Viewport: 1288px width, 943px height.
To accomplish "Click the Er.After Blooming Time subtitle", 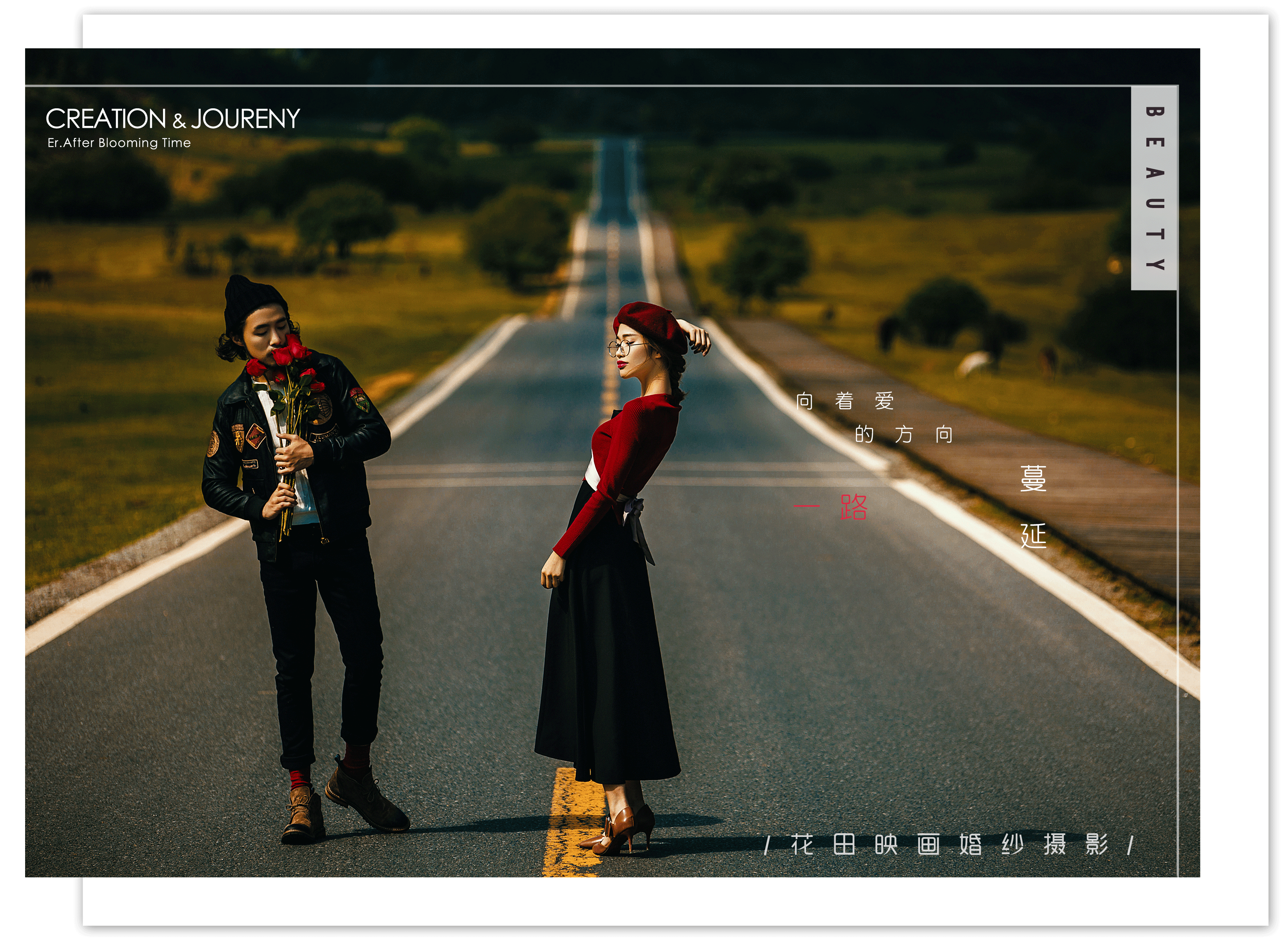I will click(119, 143).
